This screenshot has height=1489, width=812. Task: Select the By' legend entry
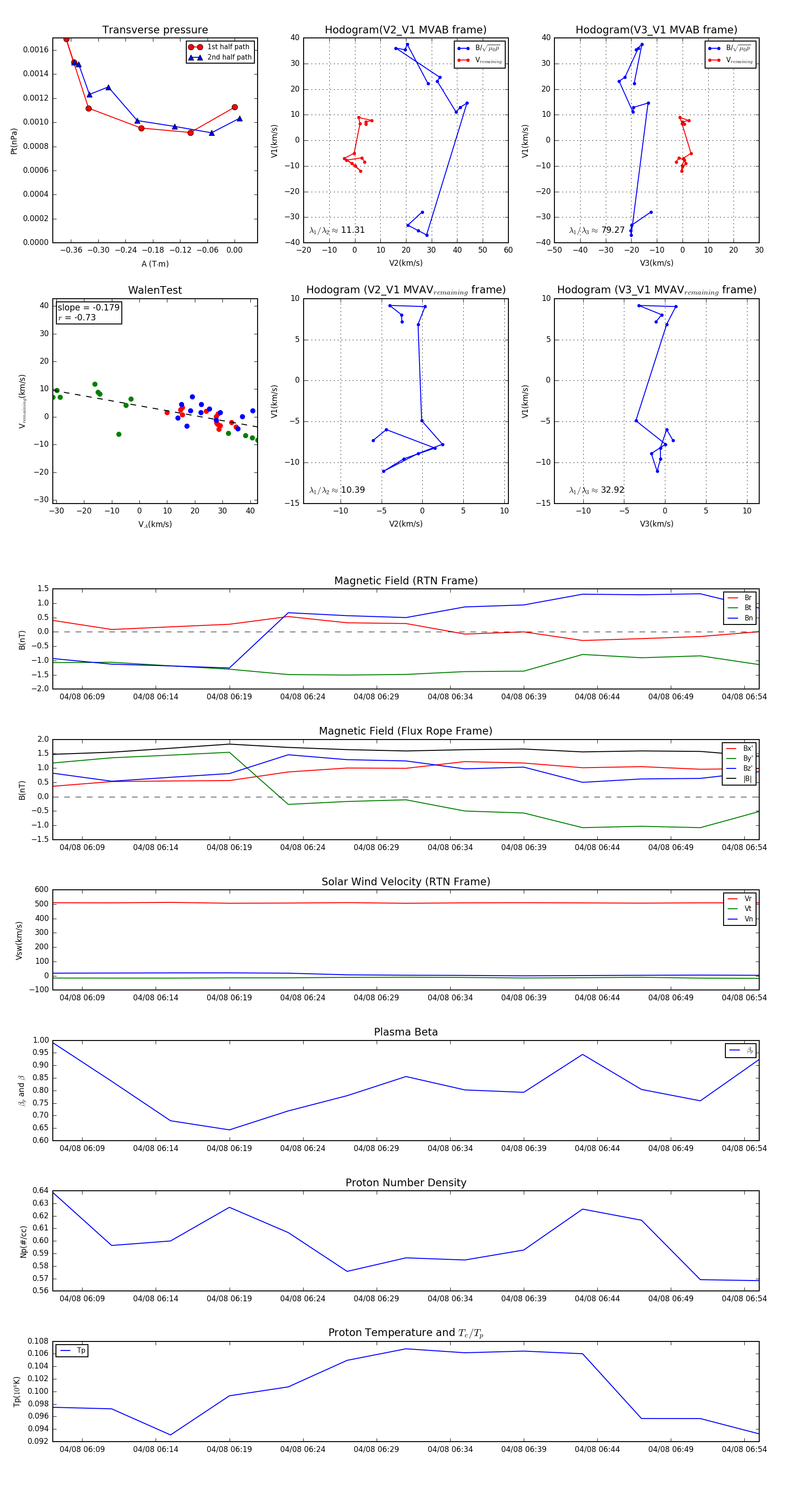pos(739,758)
